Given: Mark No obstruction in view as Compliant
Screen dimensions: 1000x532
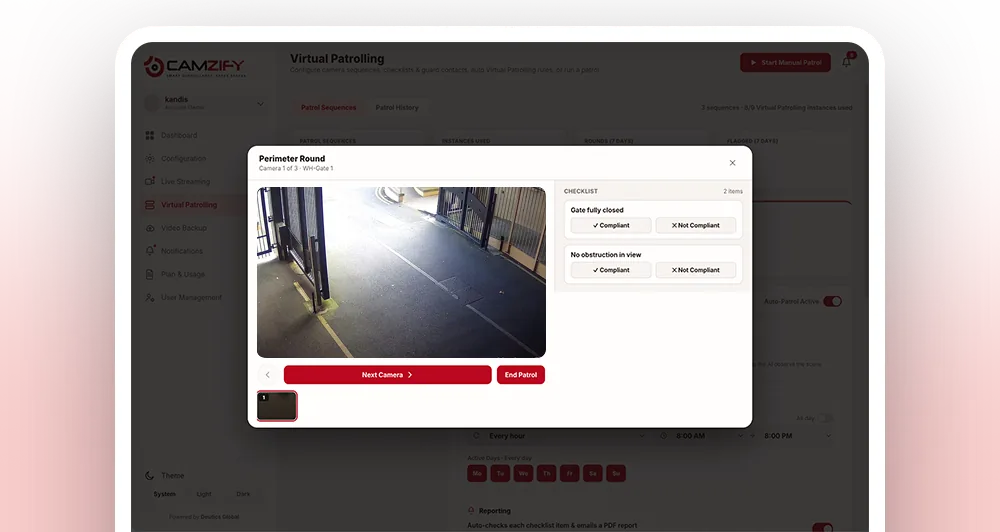Looking at the screenshot, I should (x=611, y=270).
